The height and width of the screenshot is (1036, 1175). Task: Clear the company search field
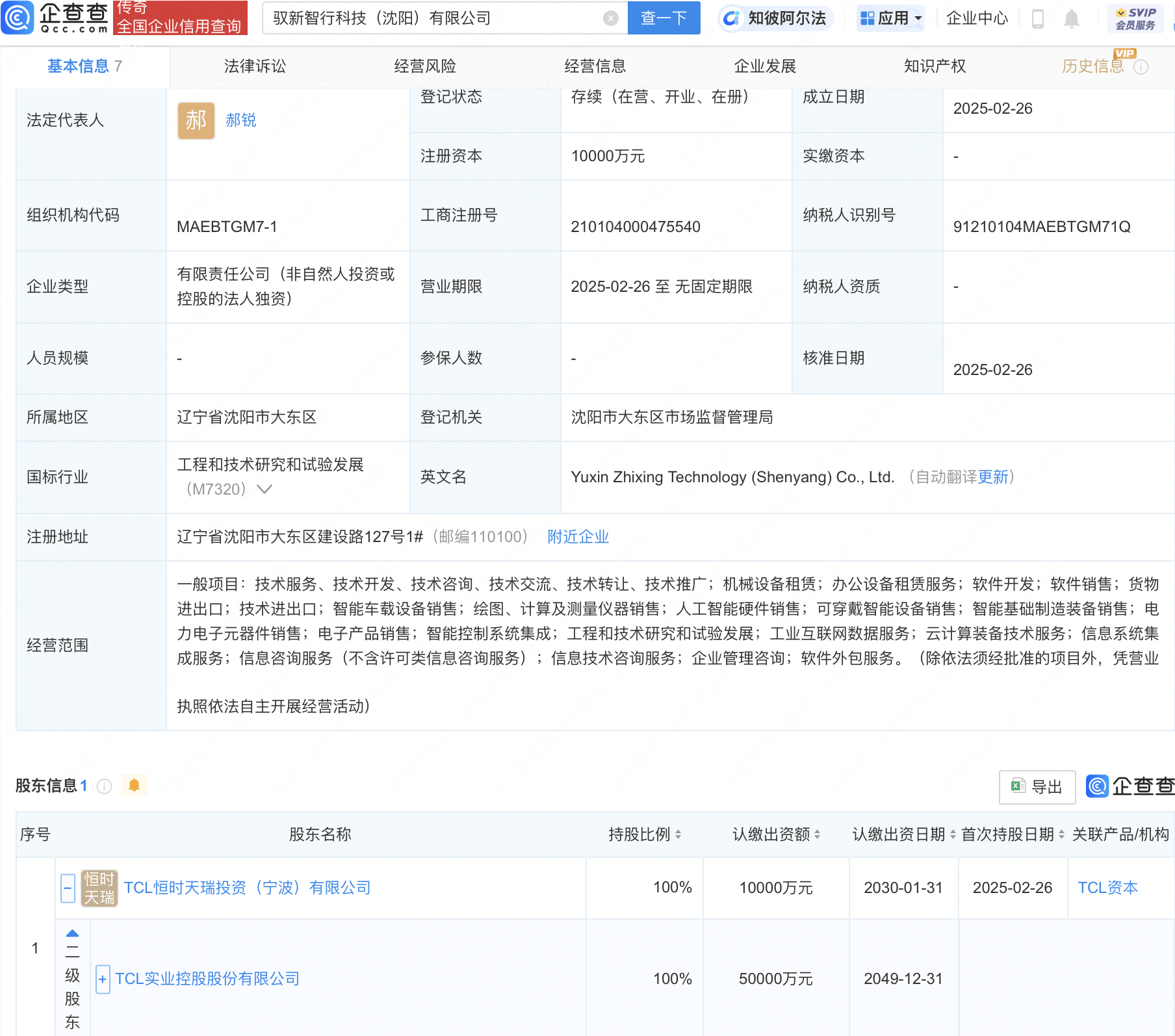coord(610,18)
